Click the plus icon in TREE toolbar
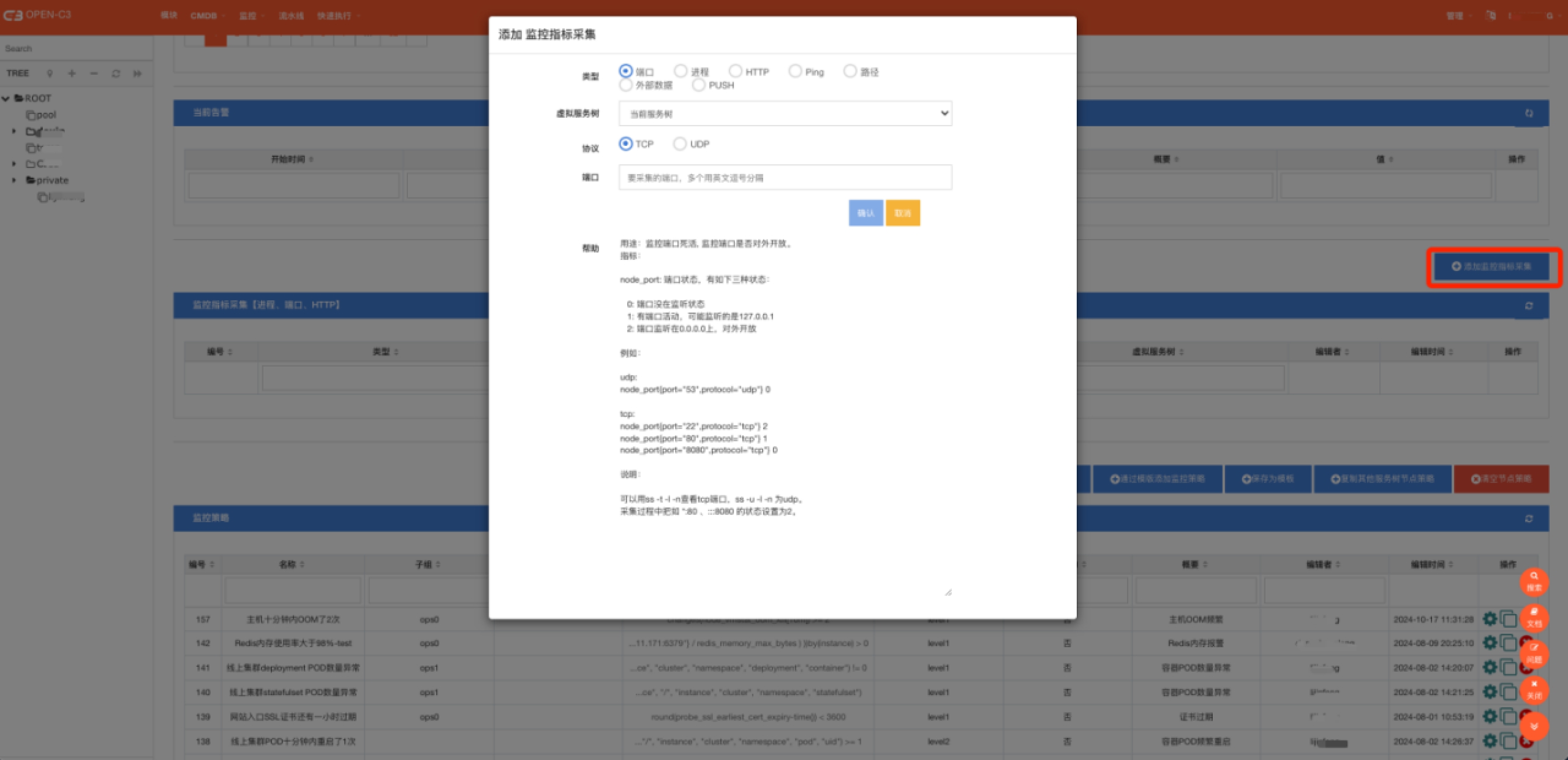The width and height of the screenshot is (1568, 760). pyautogui.click(x=72, y=74)
